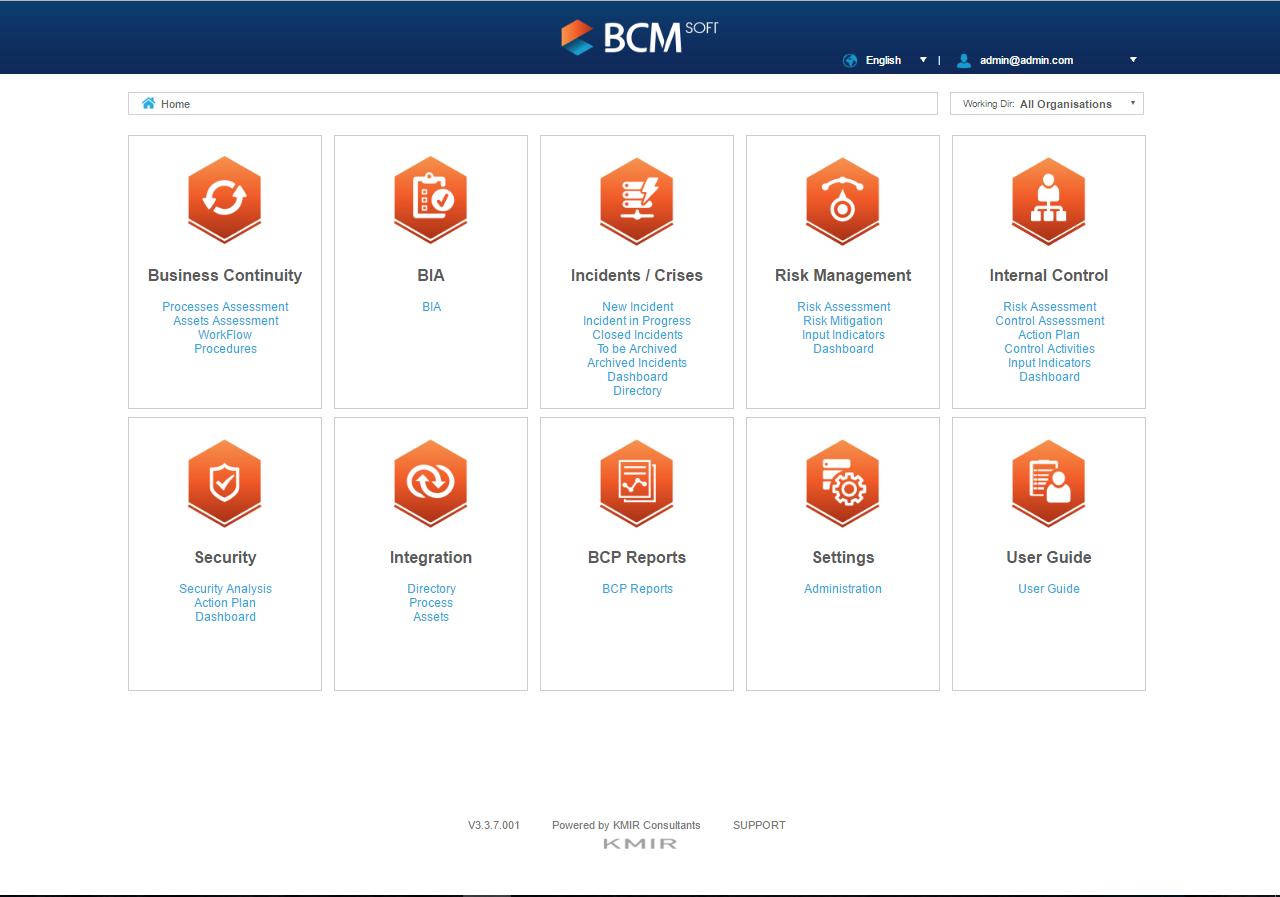The image size is (1280, 897).
Task: Open the New Incident entry
Action: [x=637, y=307]
